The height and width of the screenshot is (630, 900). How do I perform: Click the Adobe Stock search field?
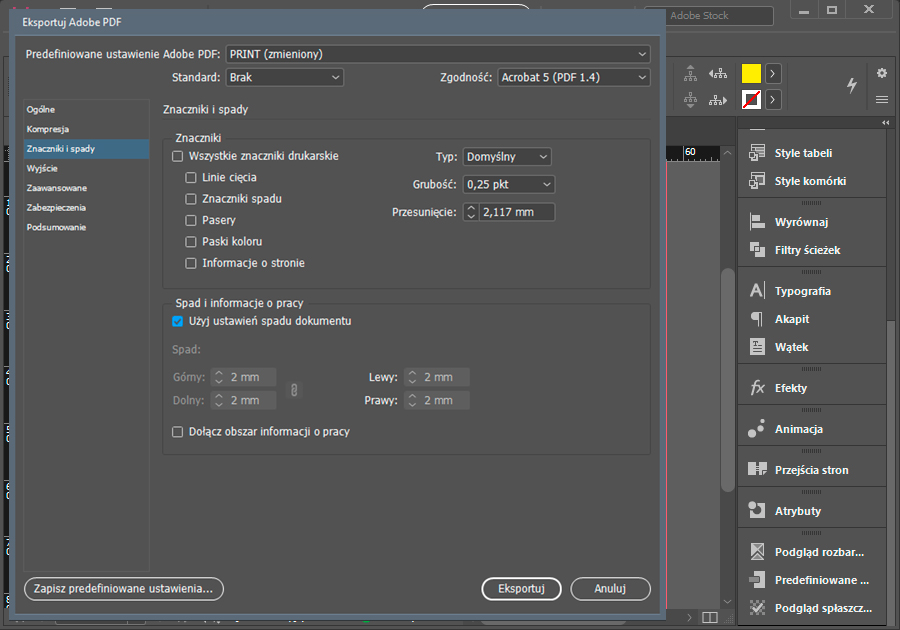tap(709, 15)
